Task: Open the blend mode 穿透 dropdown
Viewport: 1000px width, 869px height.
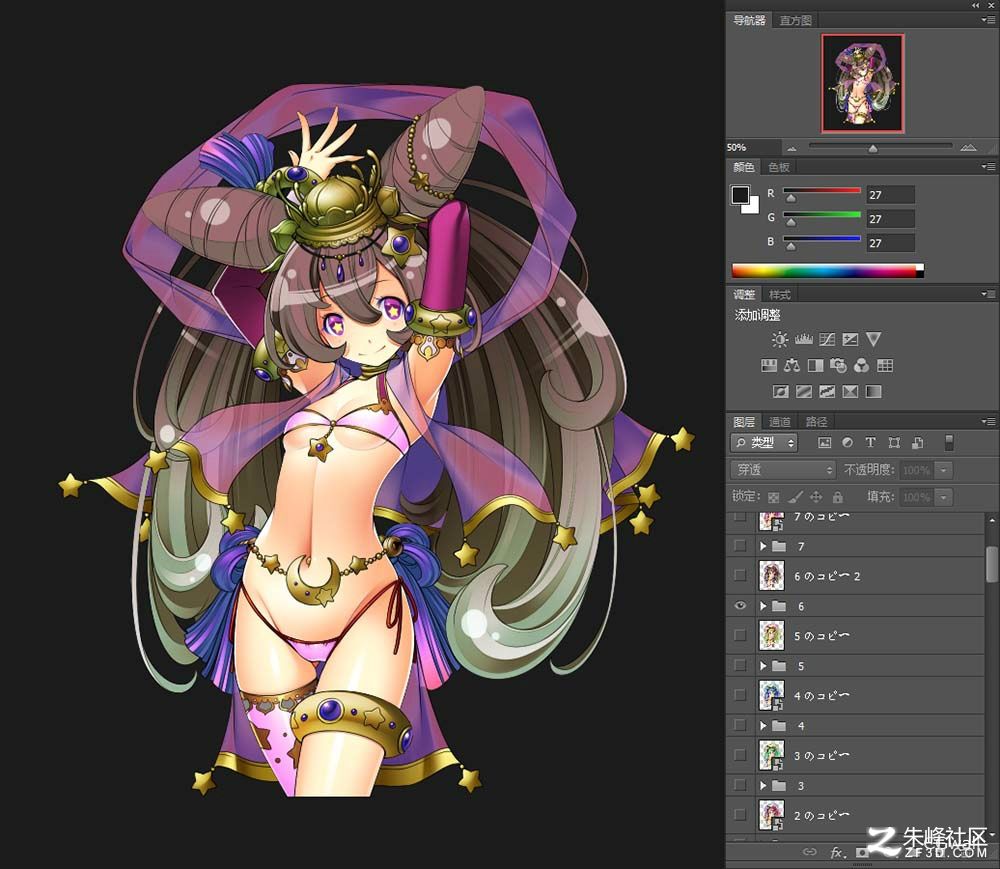Action: pyautogui.click(x=783, y=470)
